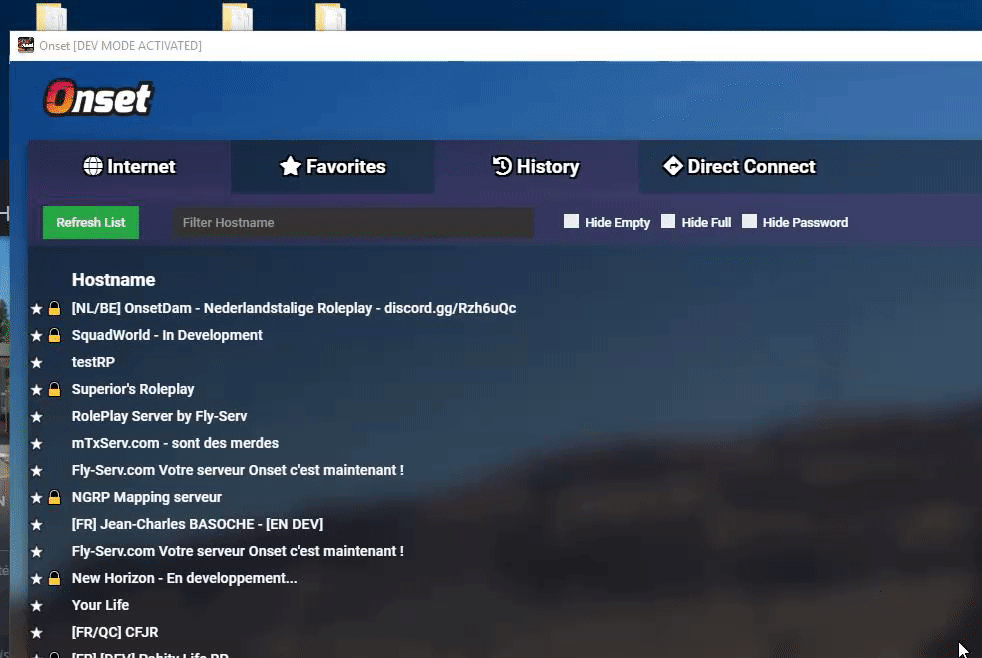982x658 pixels.
Task: Click the lock icon on OnsetDam row
Action: tap(54, 308)
